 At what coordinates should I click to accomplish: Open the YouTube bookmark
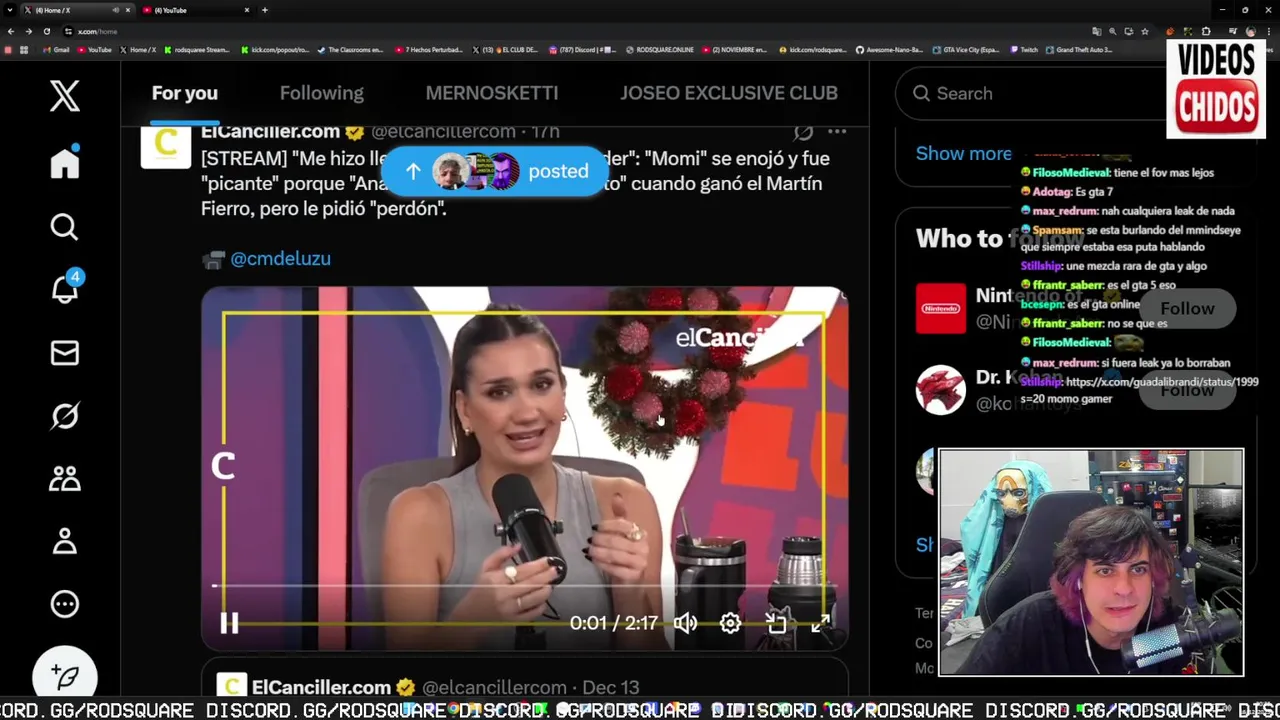(x=94, y=49)
